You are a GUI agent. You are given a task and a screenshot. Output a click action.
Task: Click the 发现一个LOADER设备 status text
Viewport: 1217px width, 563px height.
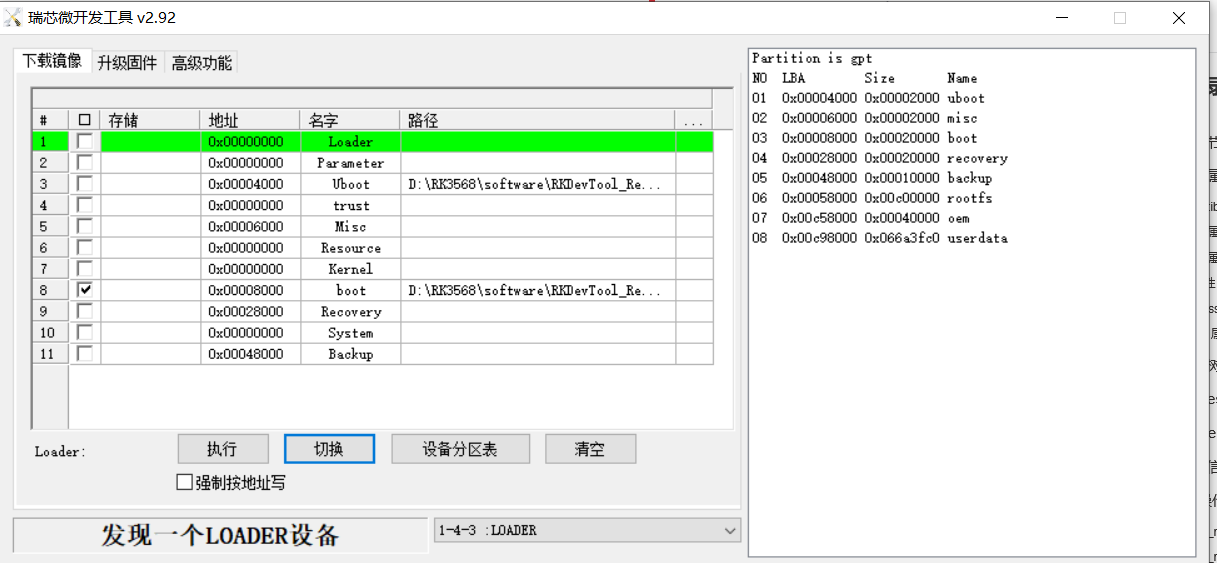(220, 535)
